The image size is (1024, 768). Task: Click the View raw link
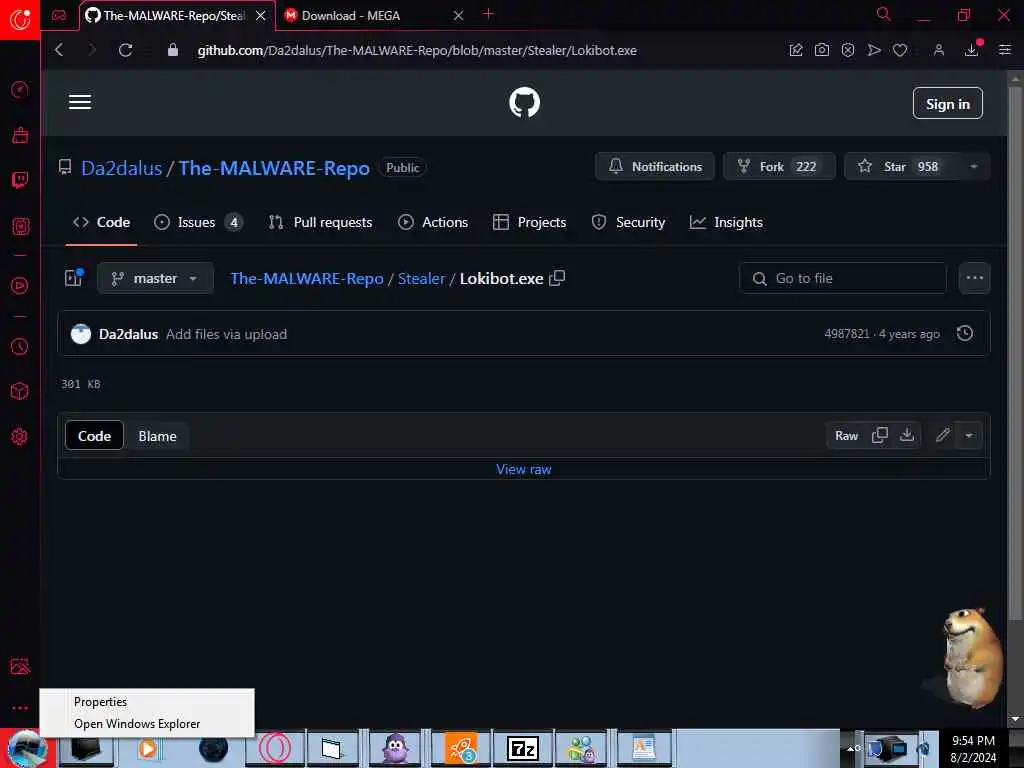point(524,469)
